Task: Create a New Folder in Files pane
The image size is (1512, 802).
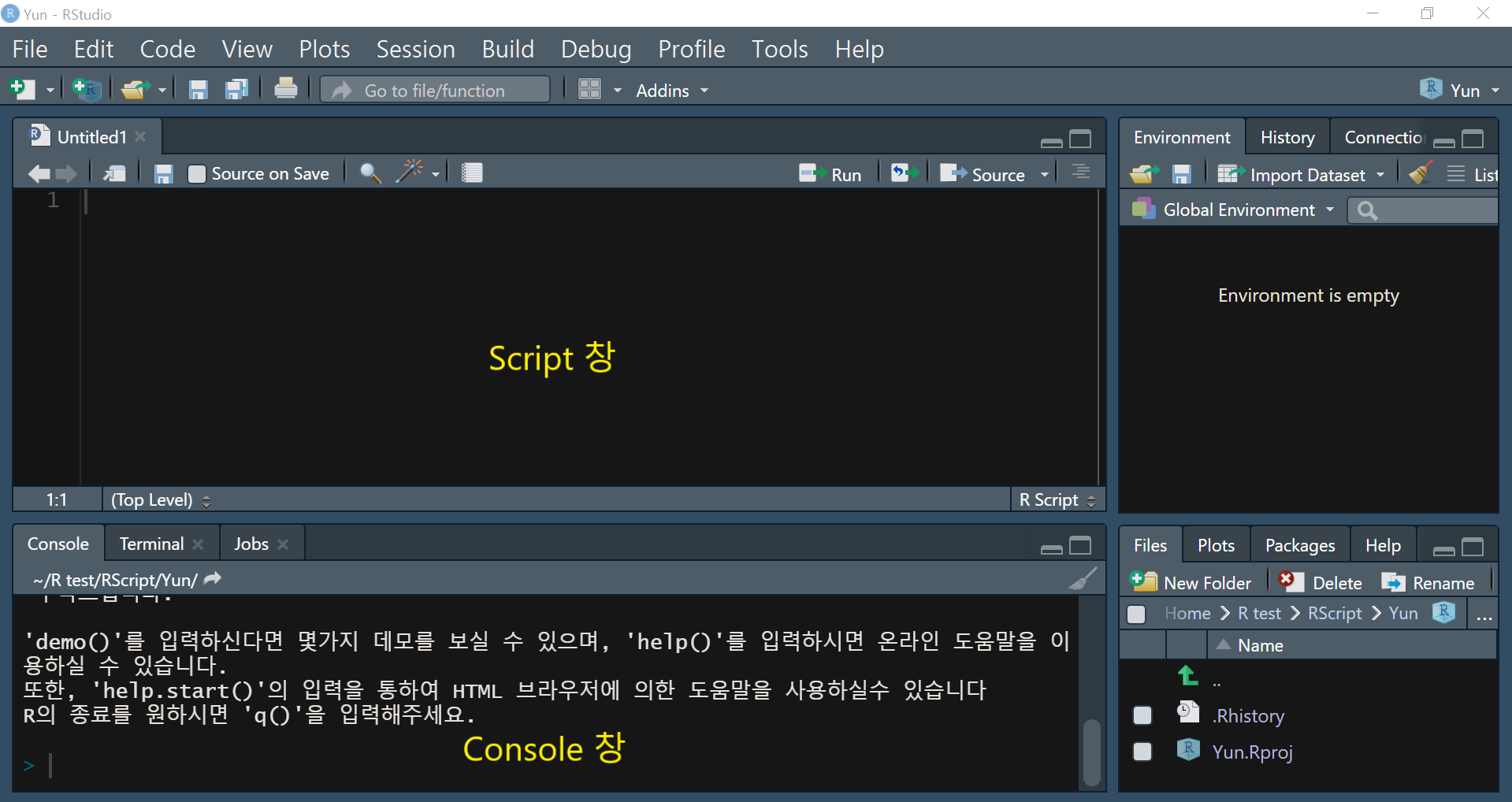Action: coord(1191,582)
